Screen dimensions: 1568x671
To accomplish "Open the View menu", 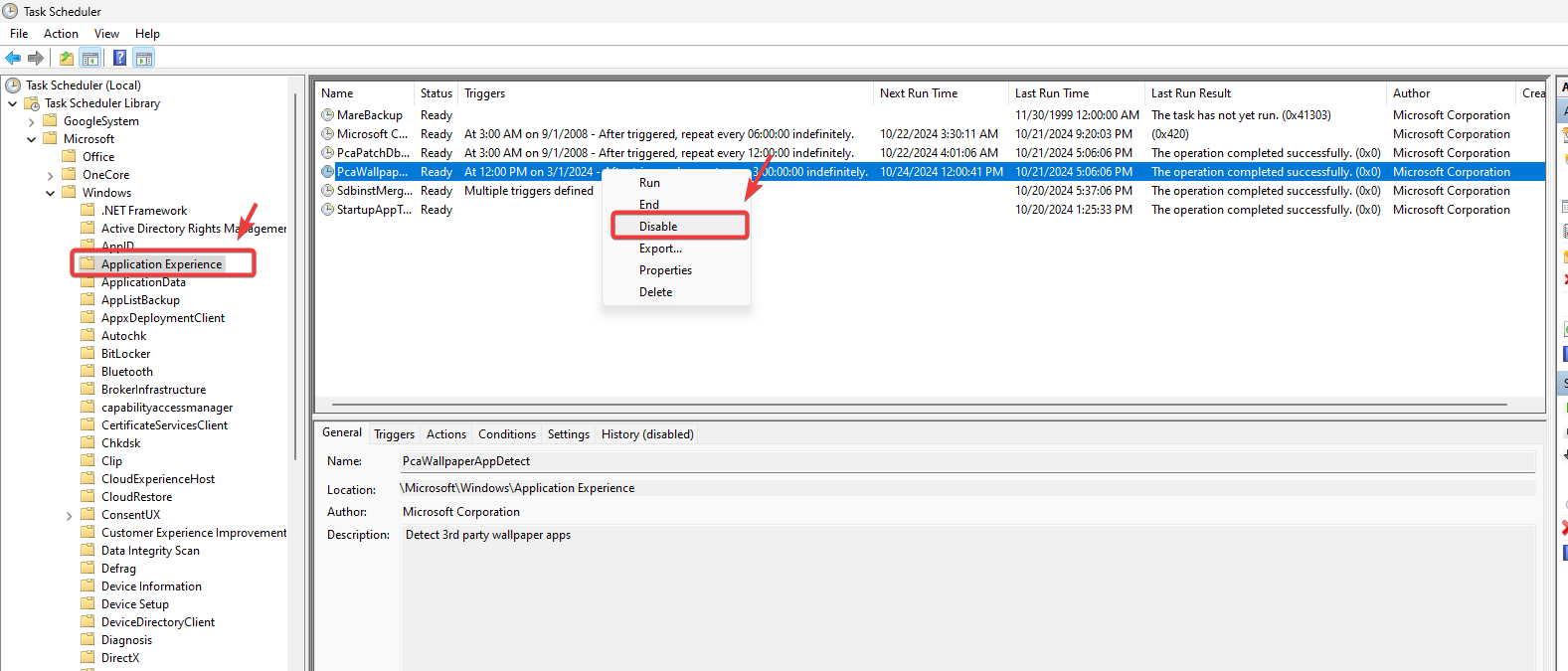I will click(x=106, y=34).
